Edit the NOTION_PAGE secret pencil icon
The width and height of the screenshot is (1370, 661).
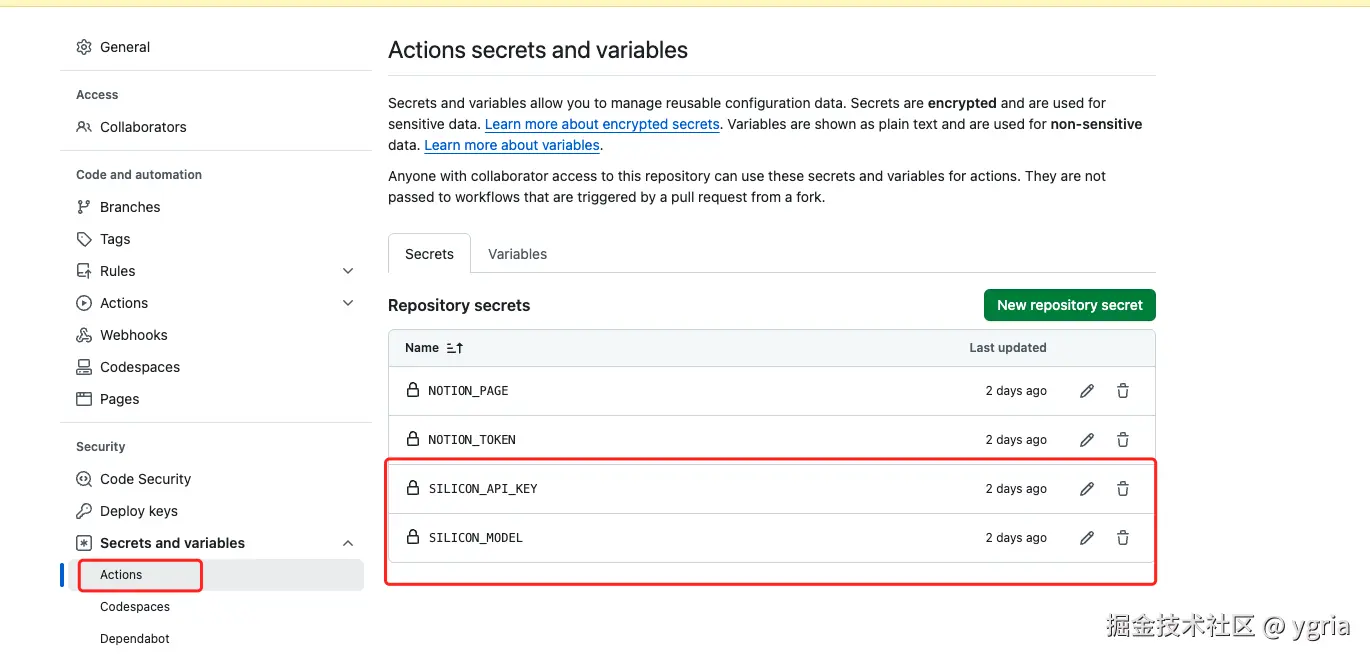pos(1087,391)
